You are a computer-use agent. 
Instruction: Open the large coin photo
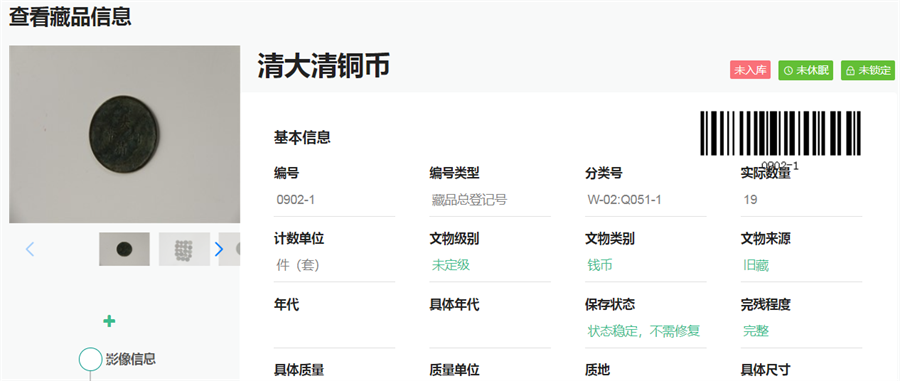125,134
